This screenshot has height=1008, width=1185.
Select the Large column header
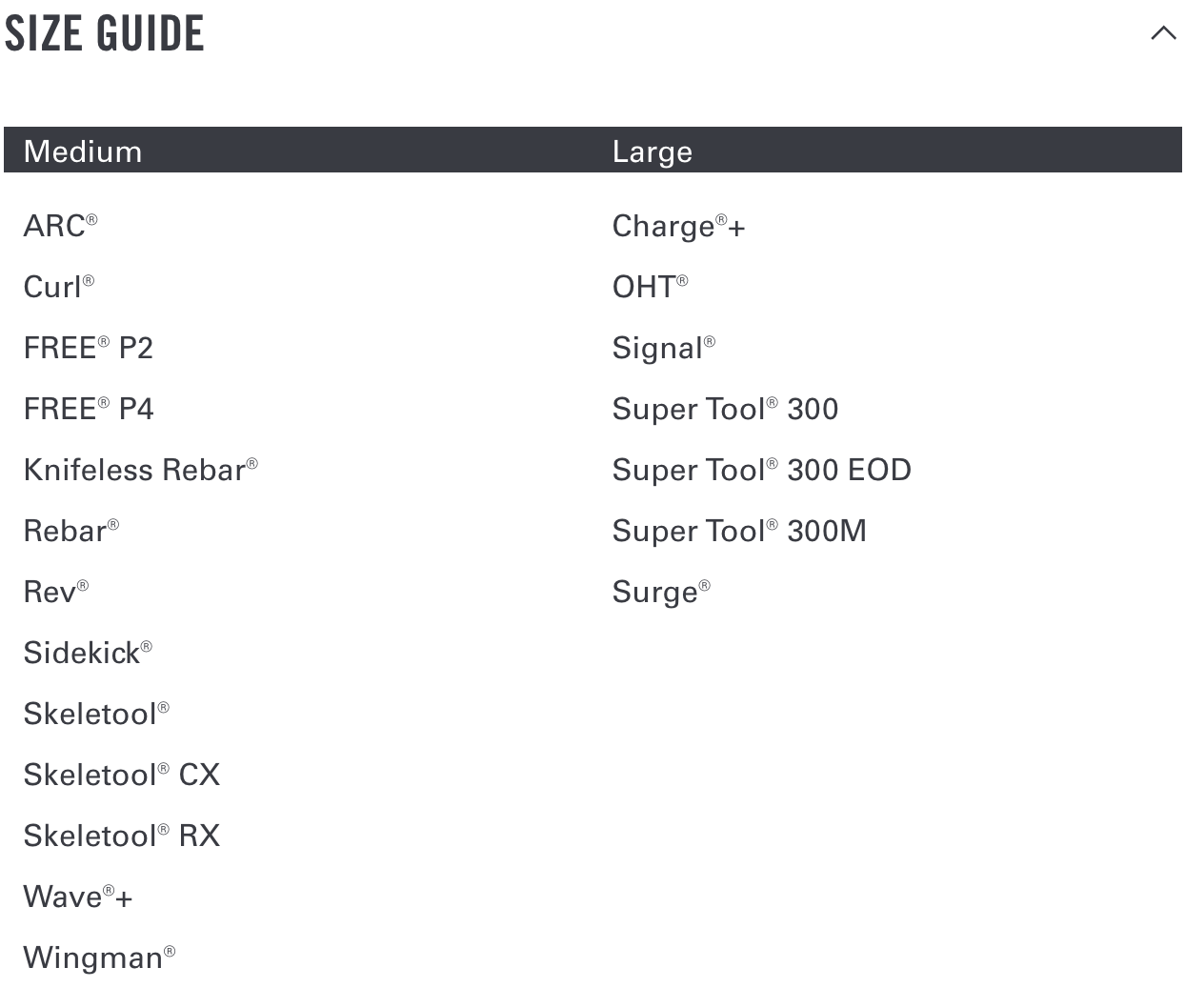653,151
